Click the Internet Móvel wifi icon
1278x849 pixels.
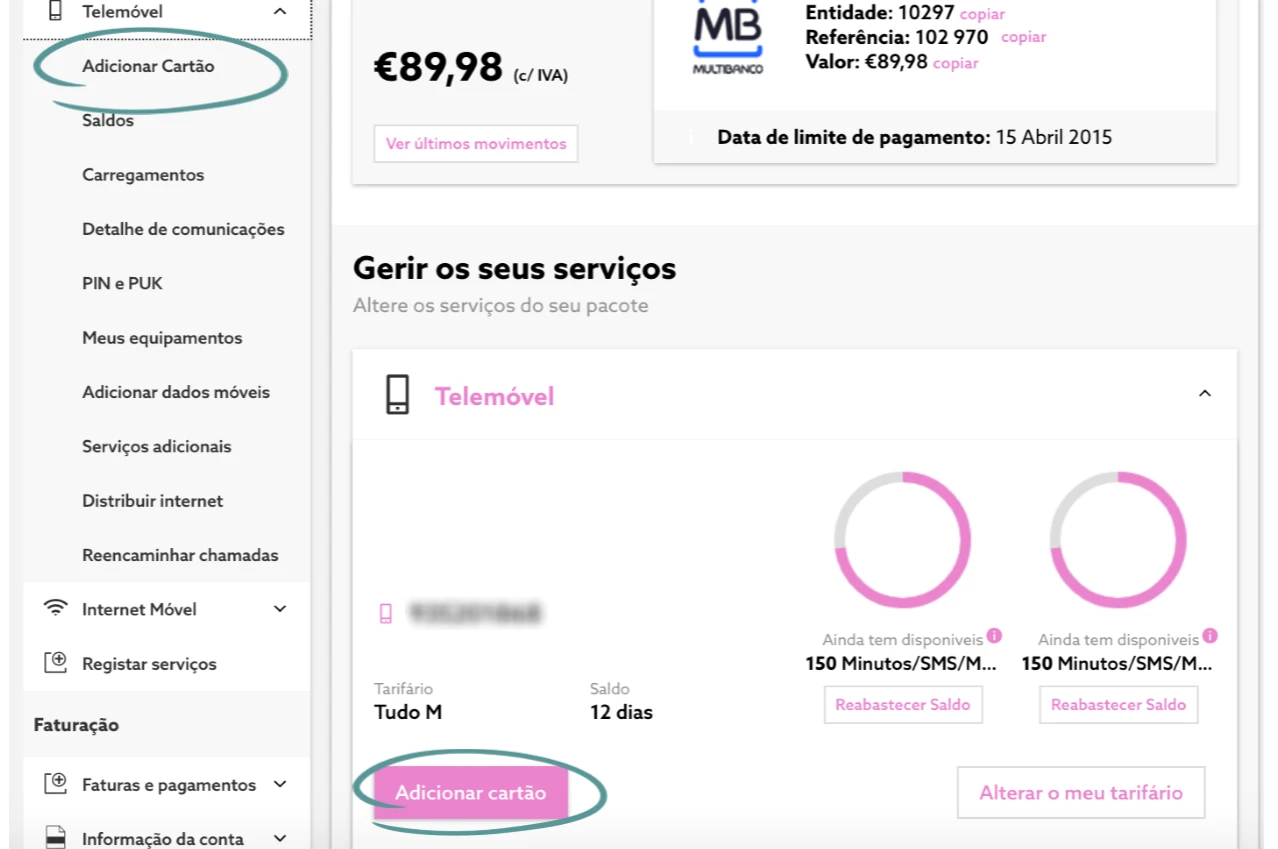point(56,609)
